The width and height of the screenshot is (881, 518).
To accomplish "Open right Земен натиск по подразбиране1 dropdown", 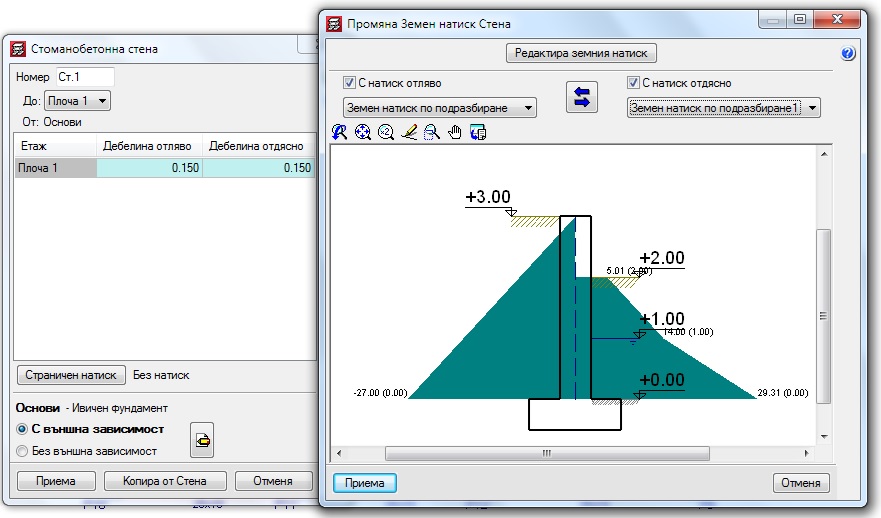I will (724, 108).
